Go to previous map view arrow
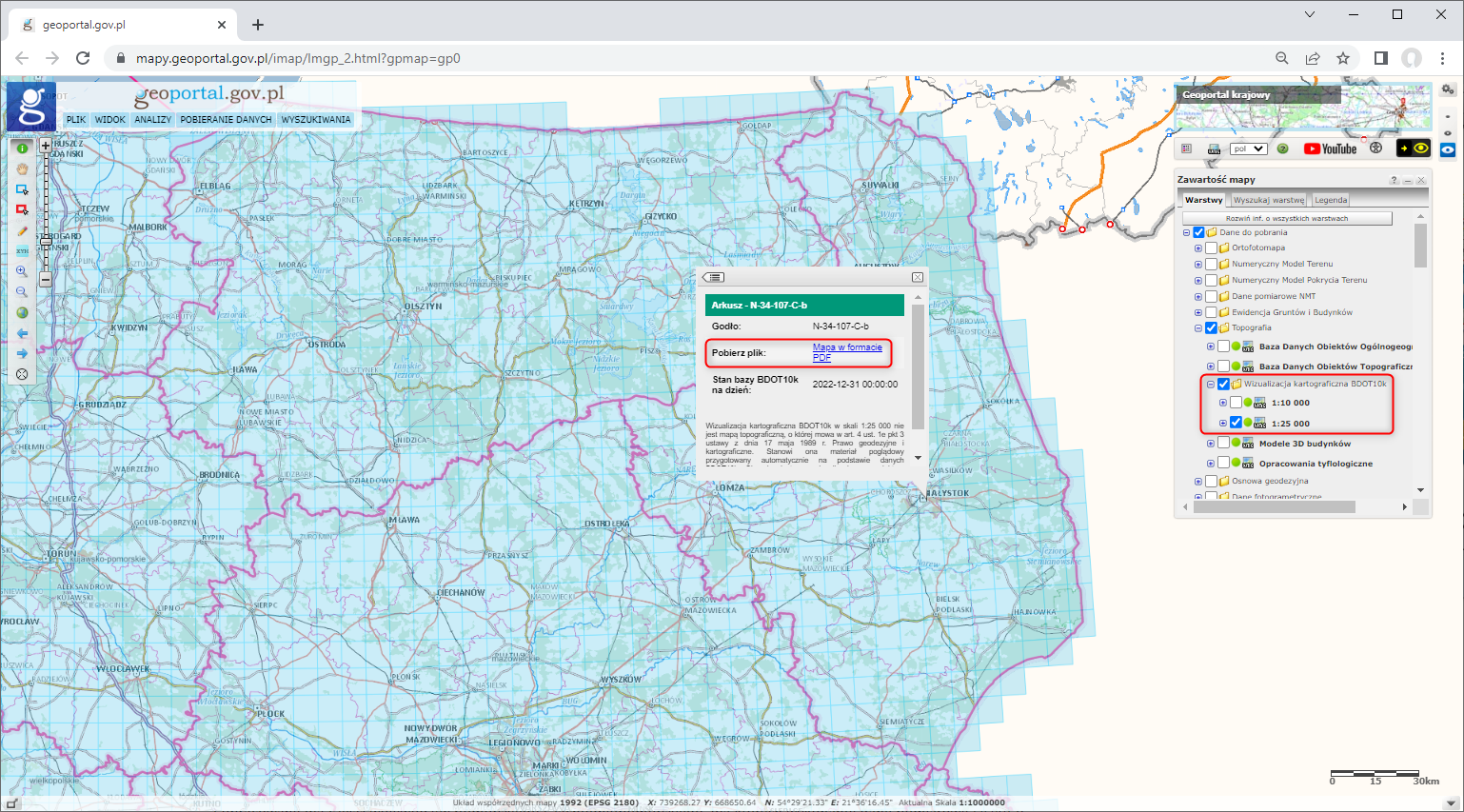 tap(22, 333)
